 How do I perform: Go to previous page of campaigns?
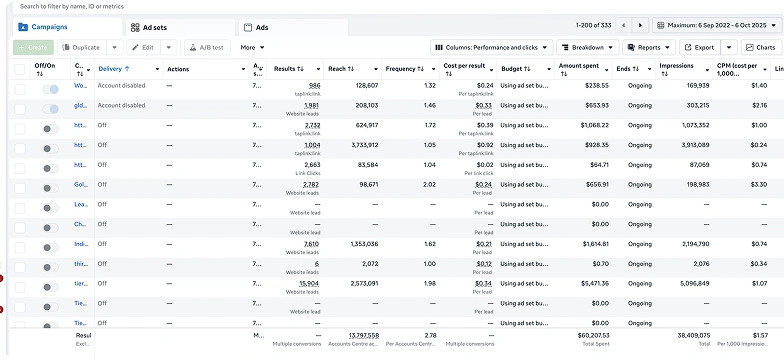click(623, 25)
